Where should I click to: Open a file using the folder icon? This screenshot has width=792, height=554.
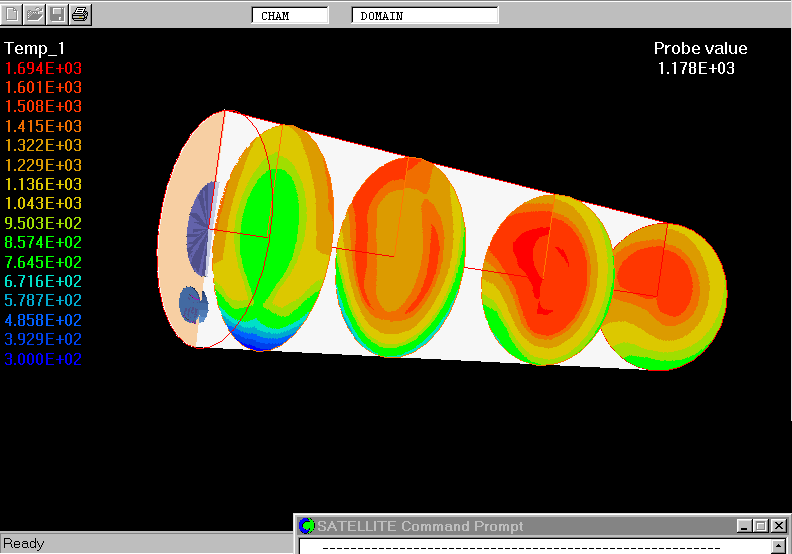point(35,14)
